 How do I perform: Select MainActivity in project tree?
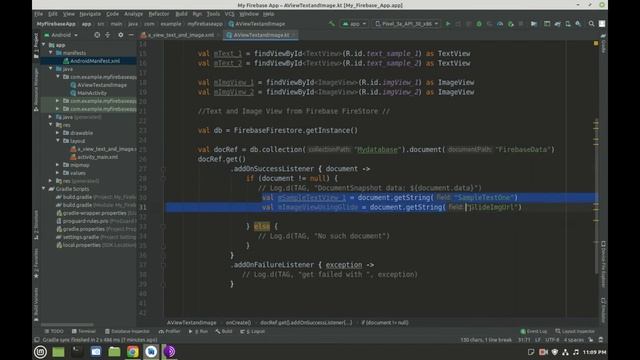point(92,93)
